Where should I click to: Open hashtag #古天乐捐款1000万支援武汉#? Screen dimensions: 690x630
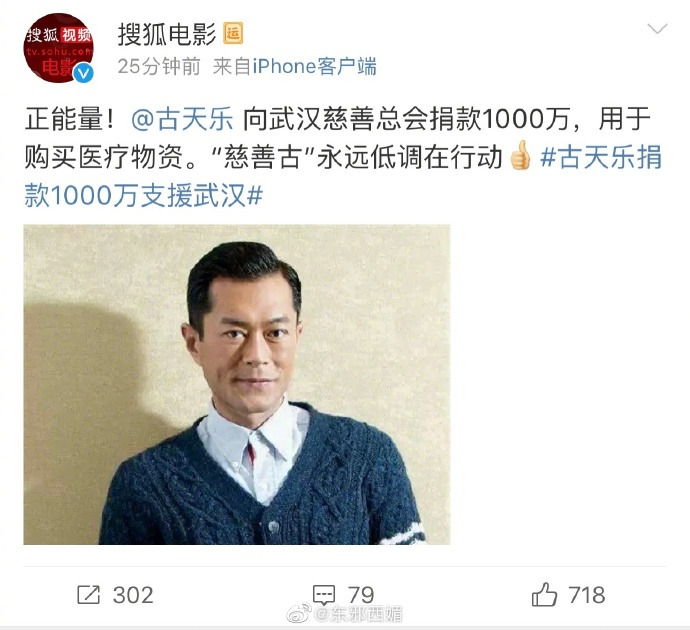[343, 176]
